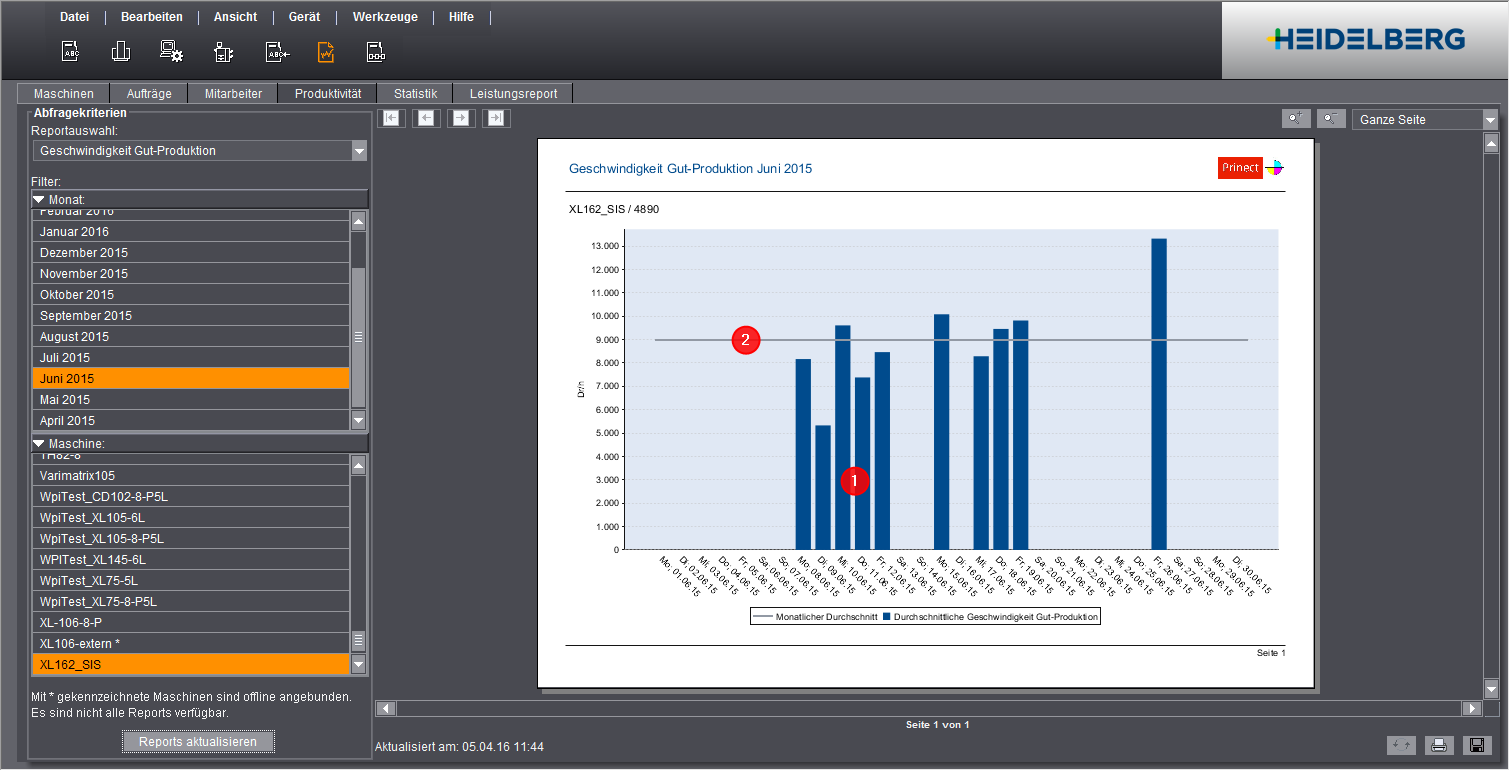Zoom into the report with the magnifier plus icon

tap(1296, 118)
